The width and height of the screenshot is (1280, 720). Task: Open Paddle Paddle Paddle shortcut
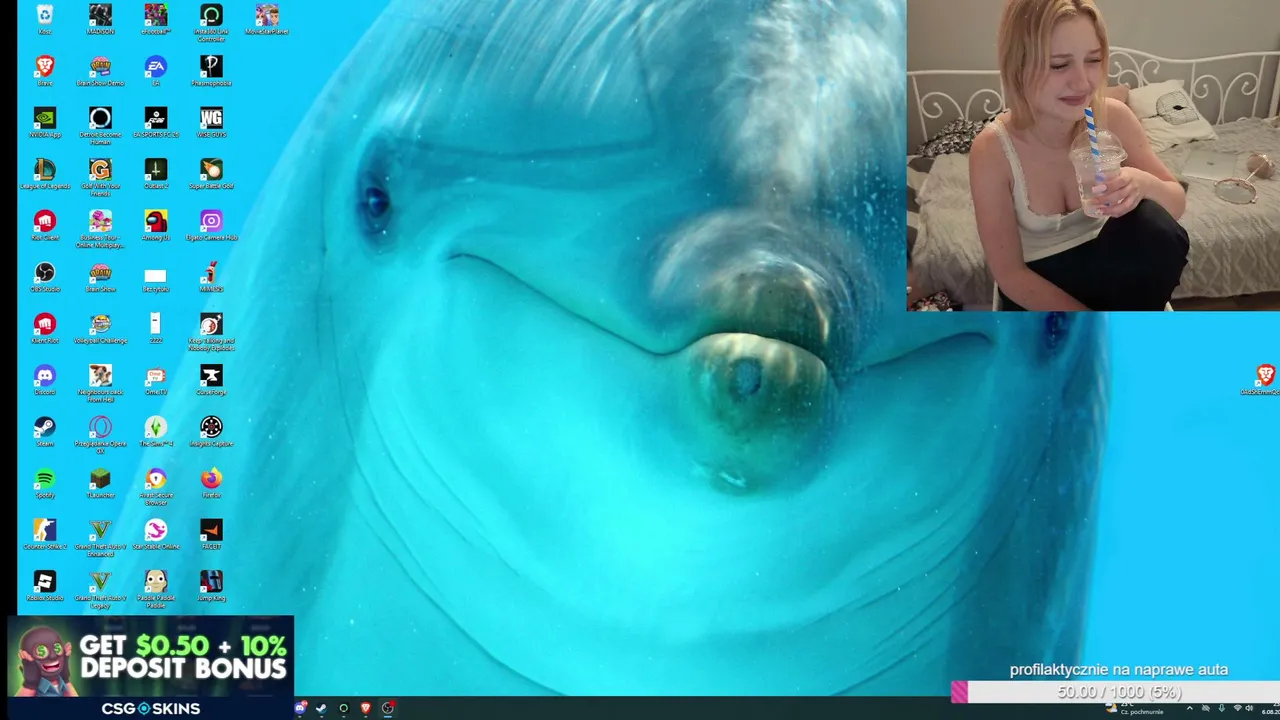(155, 589)
